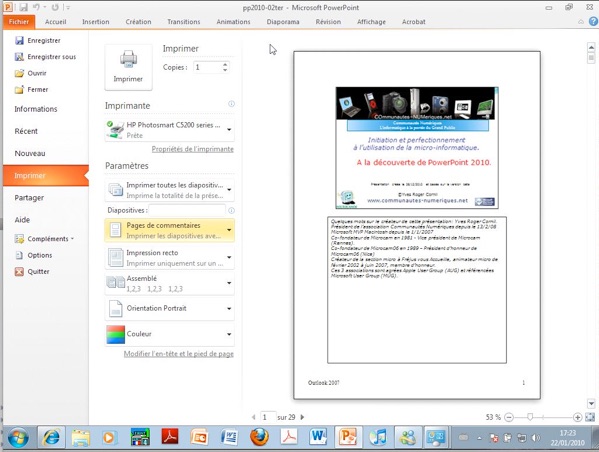Click the 53 % zoom level text
This screenshot has width=599, height=452.
coord(493,417)
